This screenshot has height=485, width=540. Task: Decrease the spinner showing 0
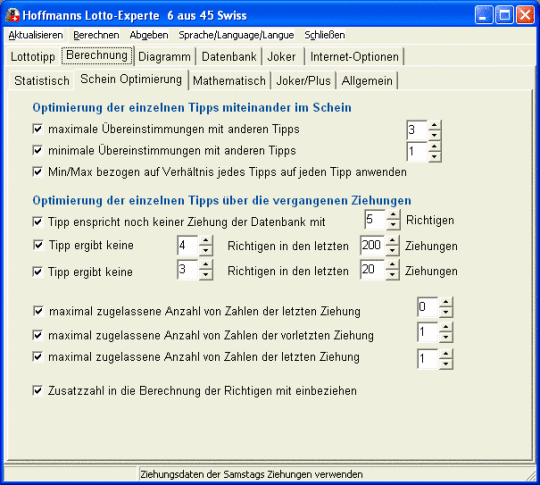pos(446,312)
